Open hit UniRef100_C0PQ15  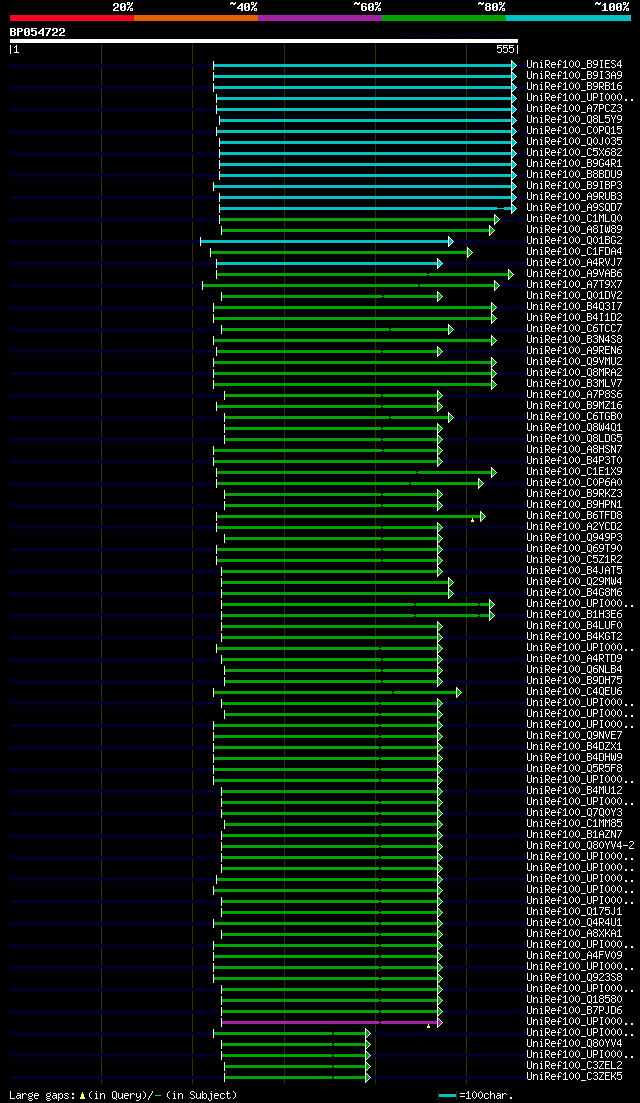(574, 130)
